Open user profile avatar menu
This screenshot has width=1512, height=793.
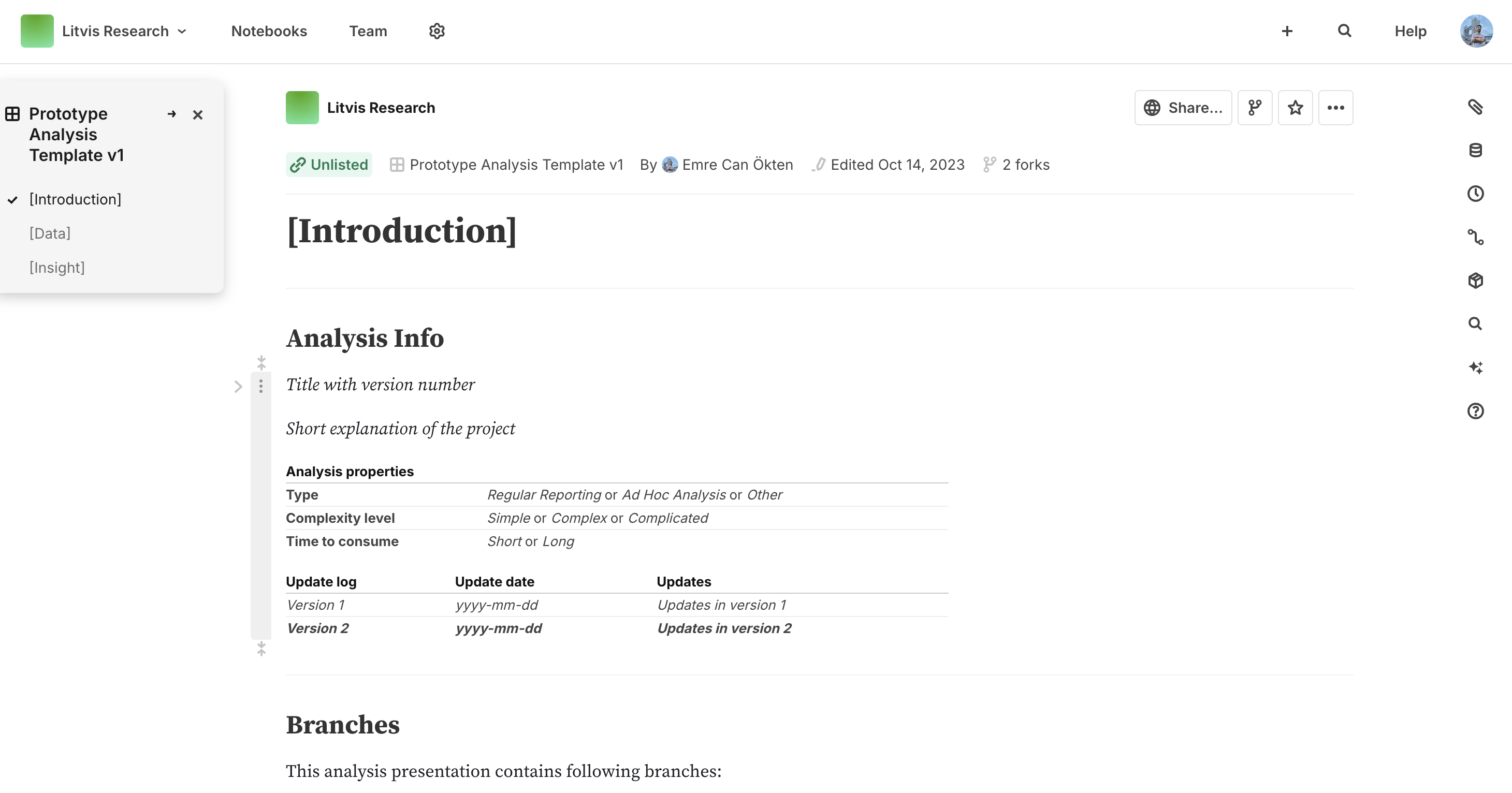point(1476,31)
